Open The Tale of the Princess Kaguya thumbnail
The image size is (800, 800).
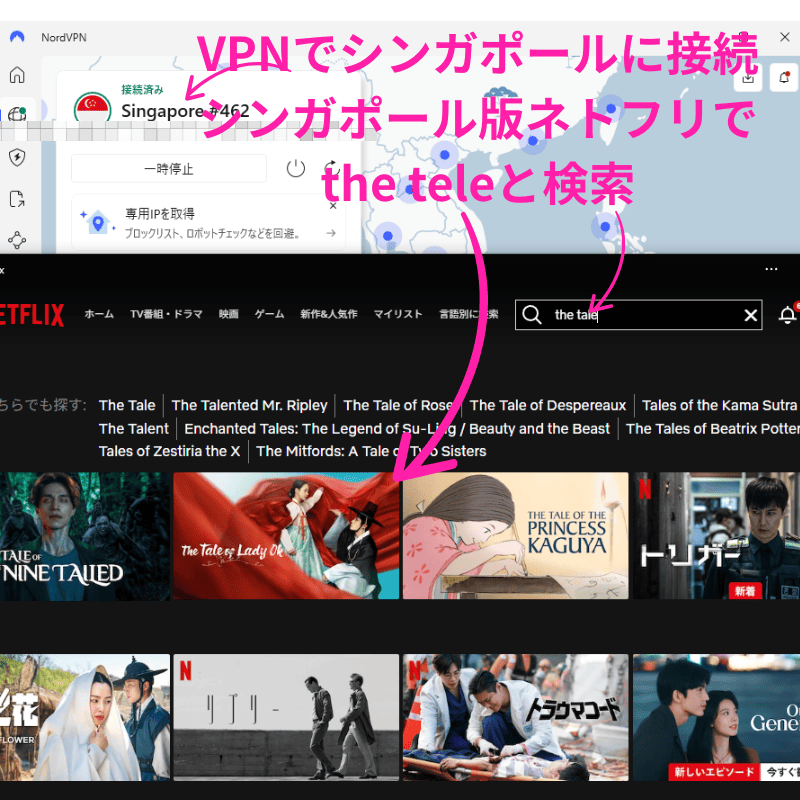pos(516,536)
